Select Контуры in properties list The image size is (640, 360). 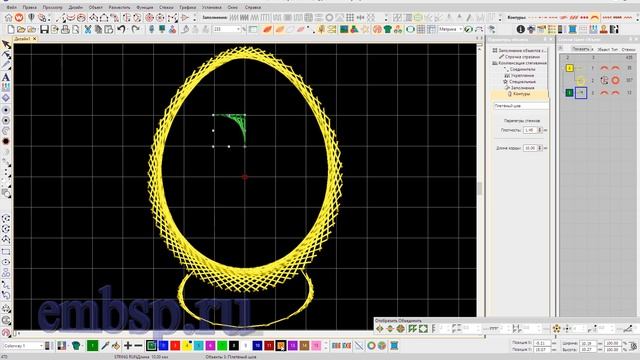[520, 94]
